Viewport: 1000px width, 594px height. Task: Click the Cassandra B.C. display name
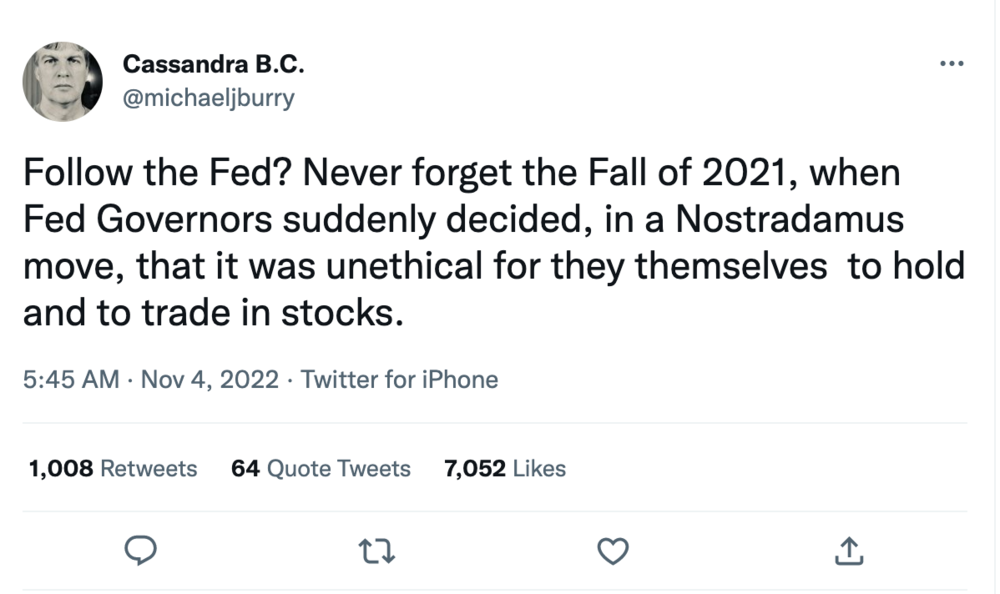(212, 65)
